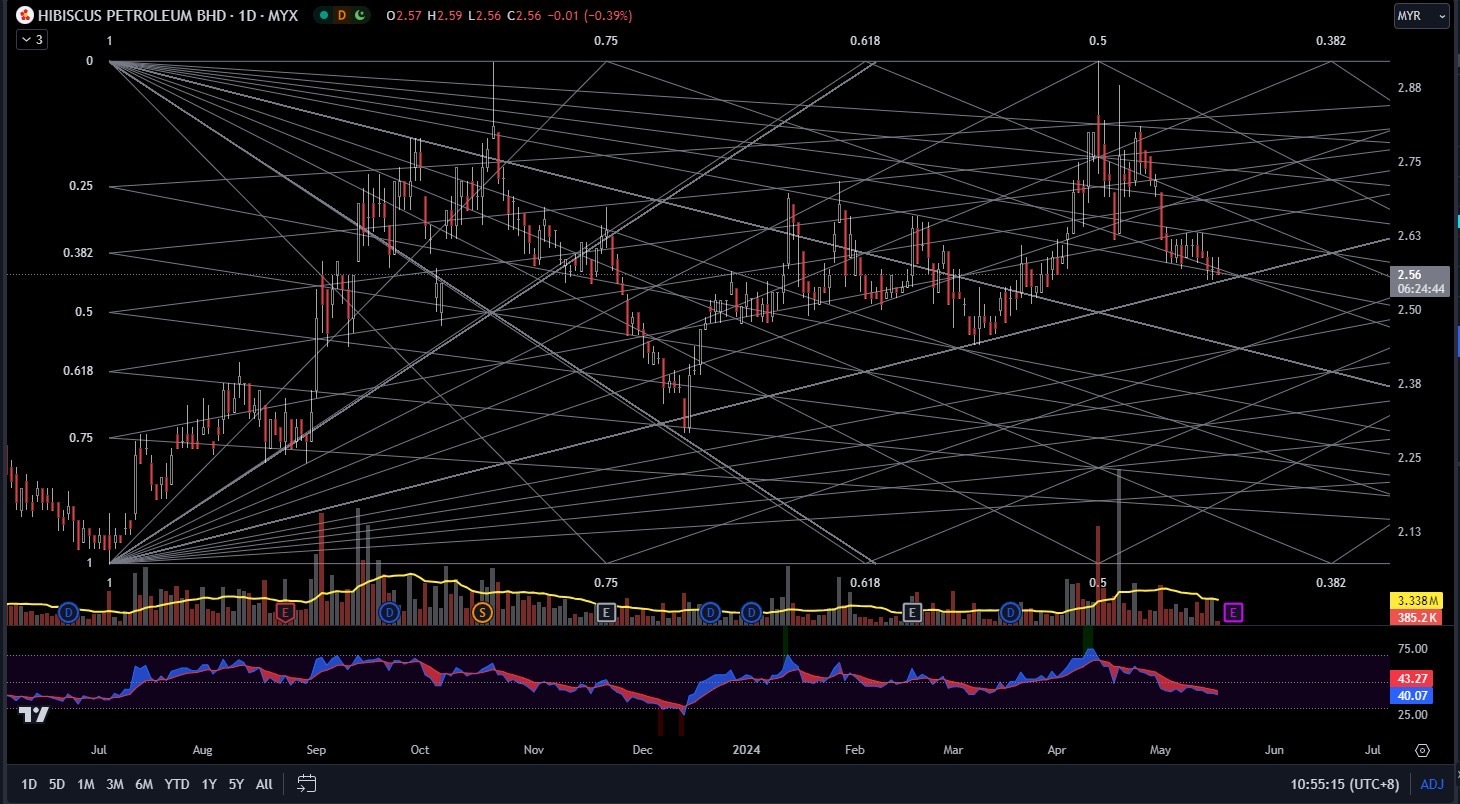Select the 3M time range
Image resolution: width=1460 pixels, height=804 pixels.
tap(115, 784)
